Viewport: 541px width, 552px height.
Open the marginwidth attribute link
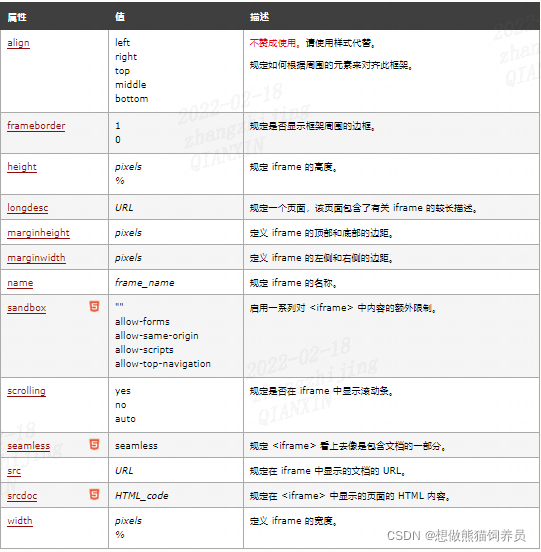(36, 258)
